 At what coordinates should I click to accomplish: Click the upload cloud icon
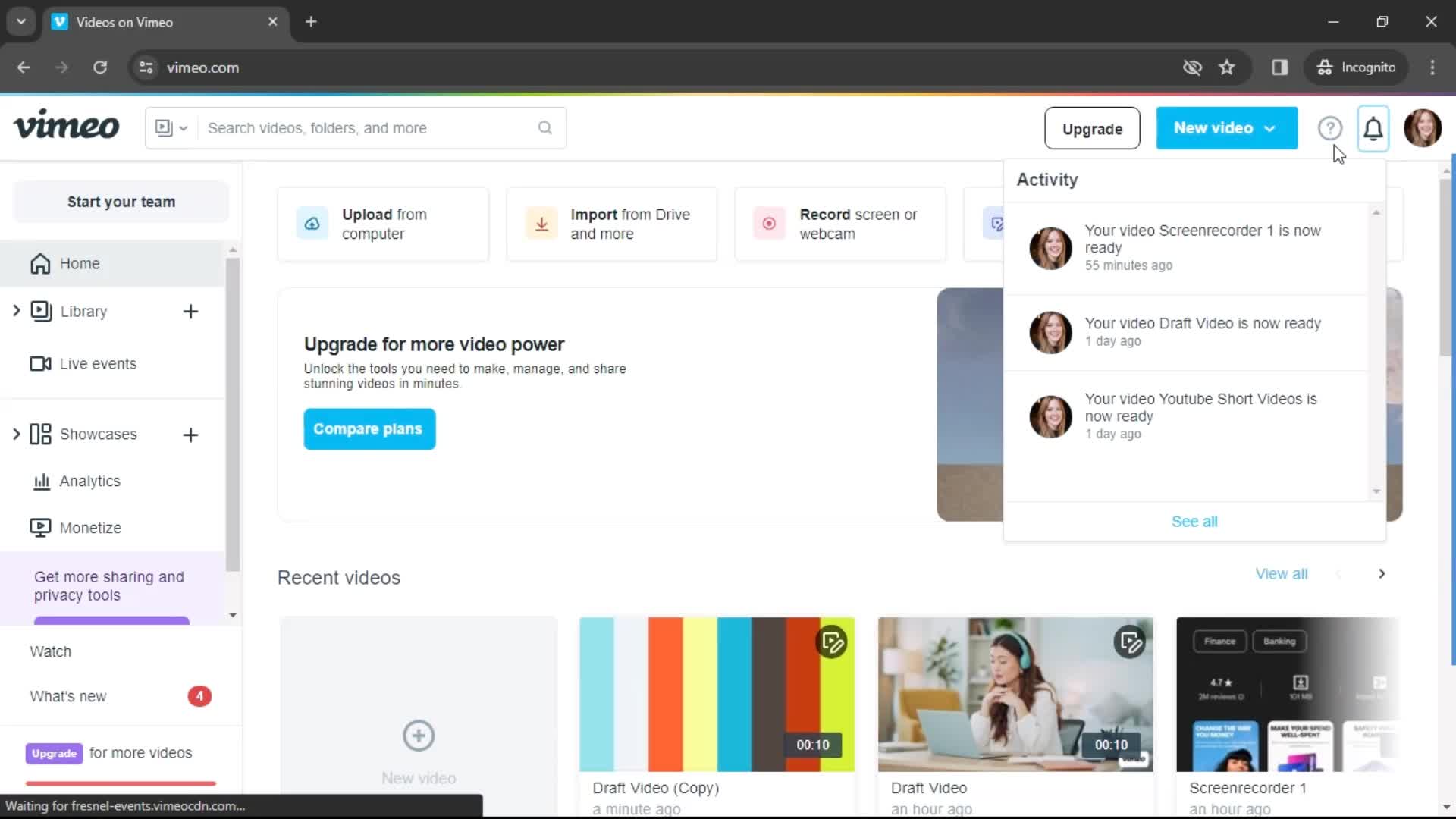312,224
